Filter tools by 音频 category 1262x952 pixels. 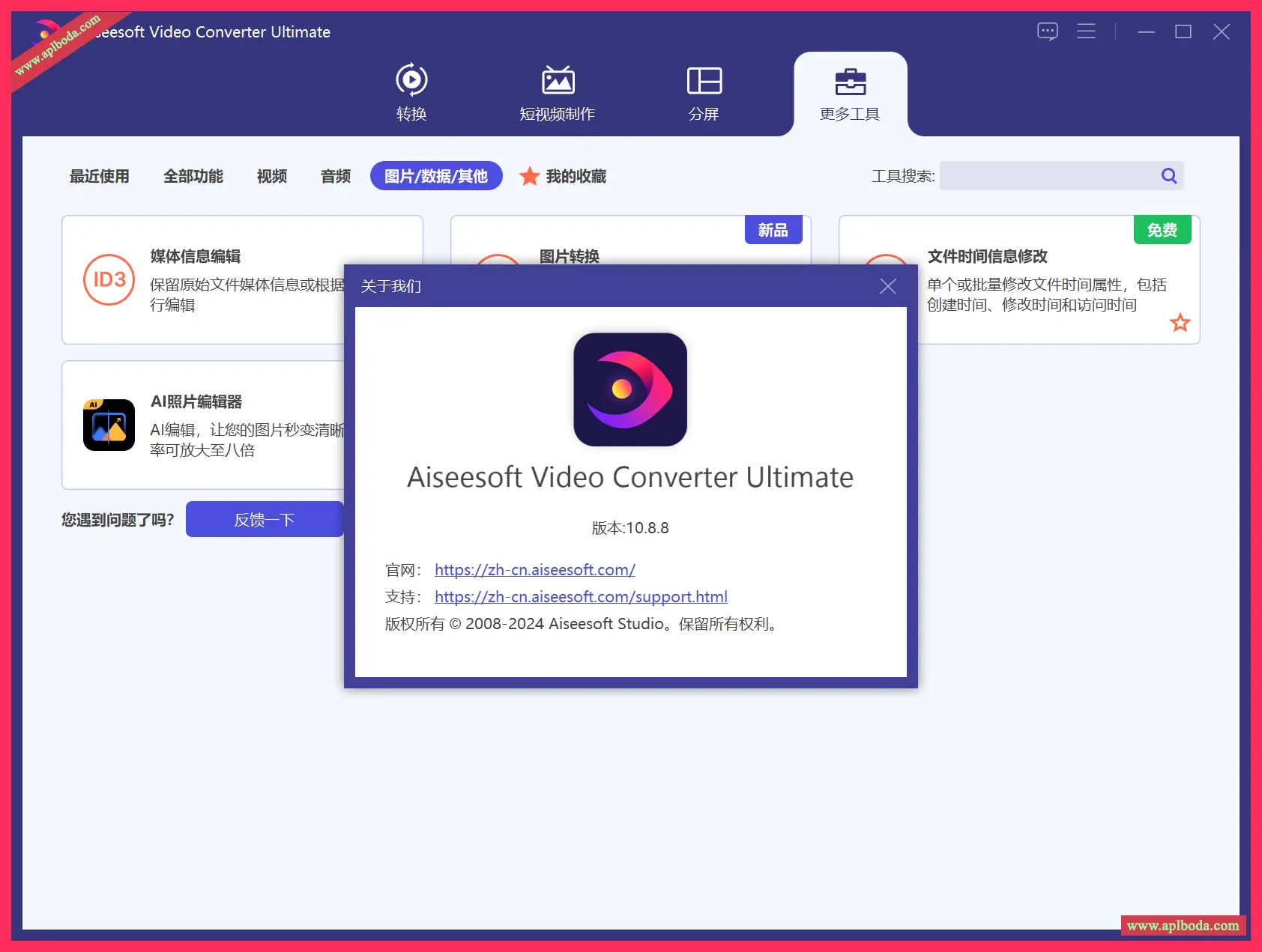click(x=336, y=176)
